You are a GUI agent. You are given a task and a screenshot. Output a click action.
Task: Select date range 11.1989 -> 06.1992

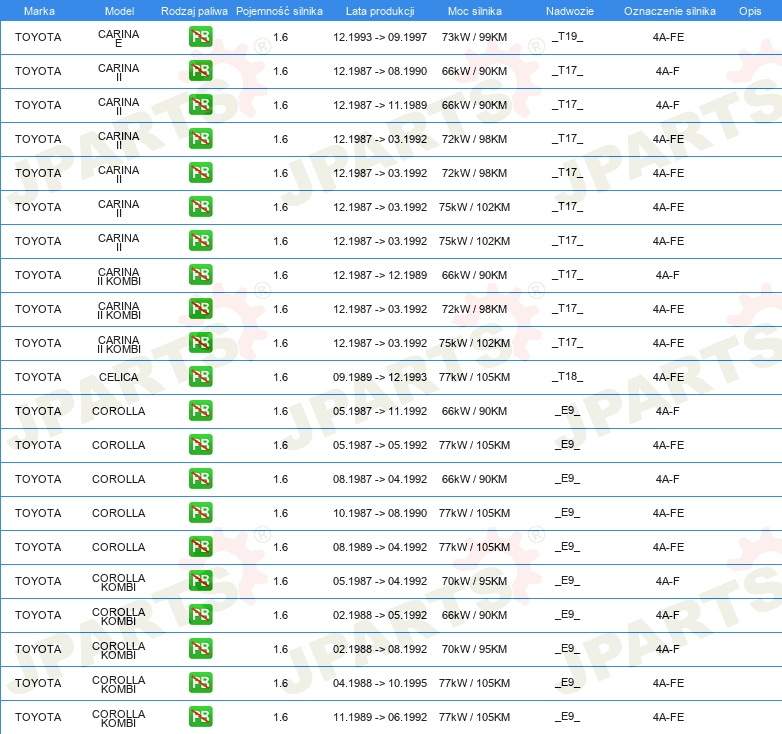point(380,717)
